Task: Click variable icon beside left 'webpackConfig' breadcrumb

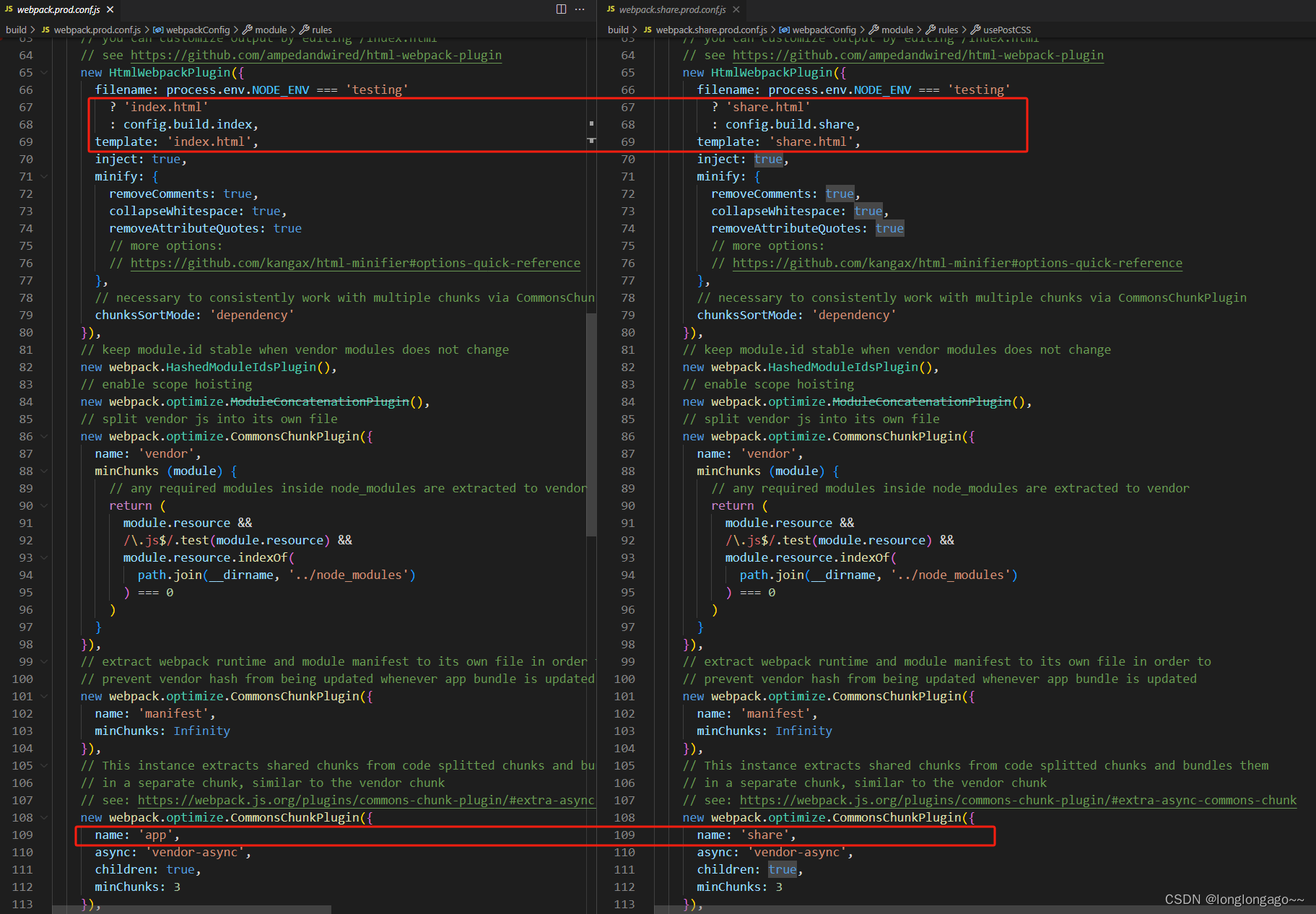Action: (x=158, y=30)
